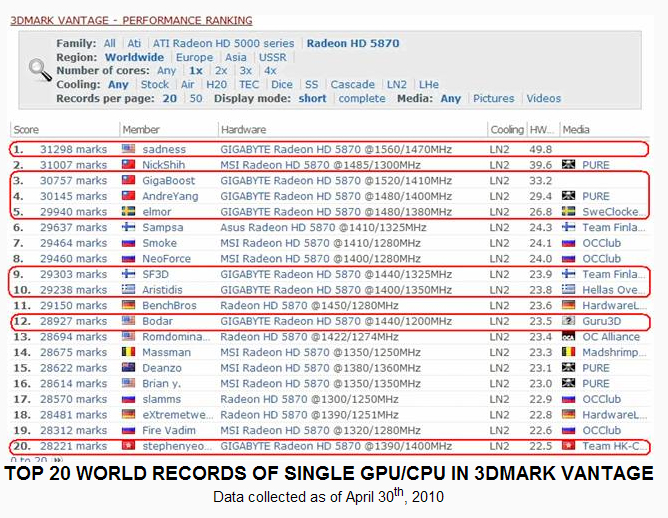Click the SweClockers media flag icon
The image size is (668, 518).
coord(568,211)
